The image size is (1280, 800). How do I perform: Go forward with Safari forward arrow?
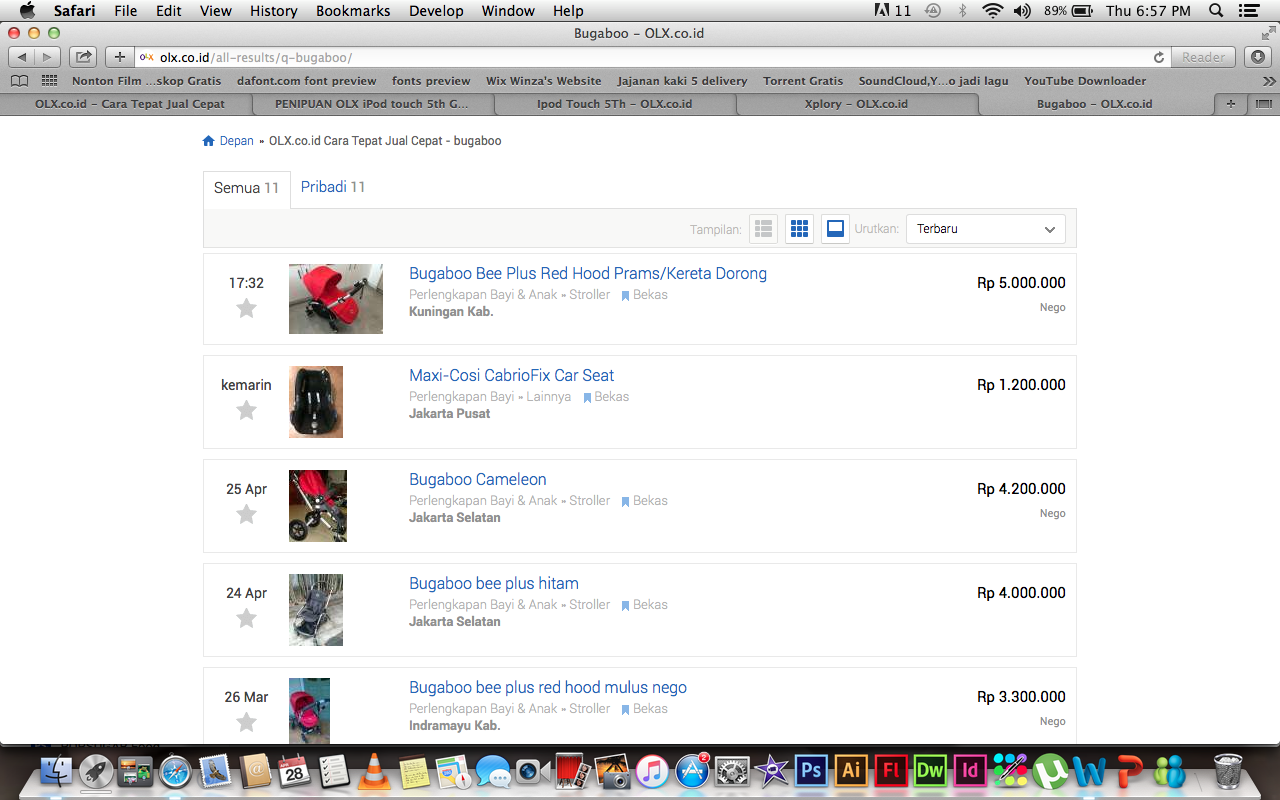point(47,58)
